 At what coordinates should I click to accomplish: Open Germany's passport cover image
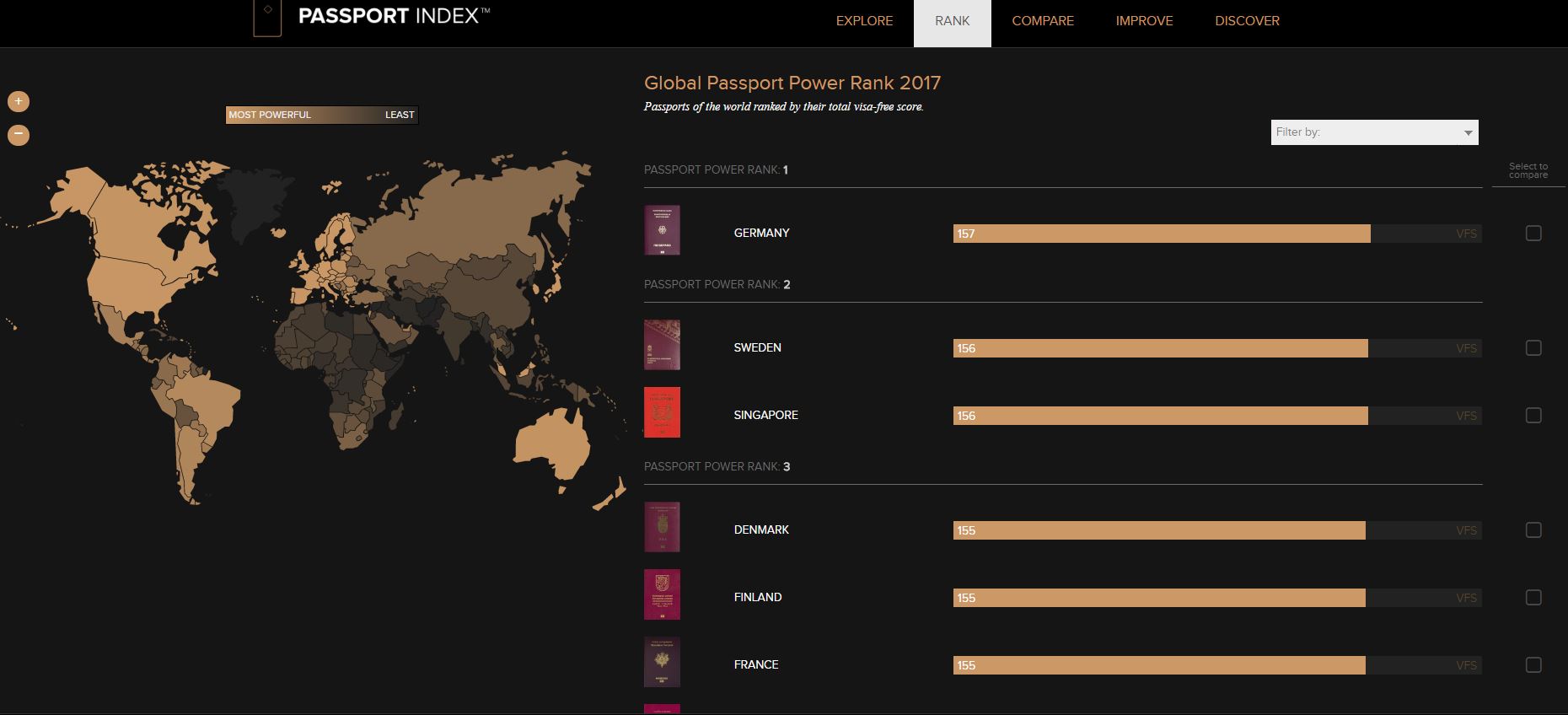662,230
